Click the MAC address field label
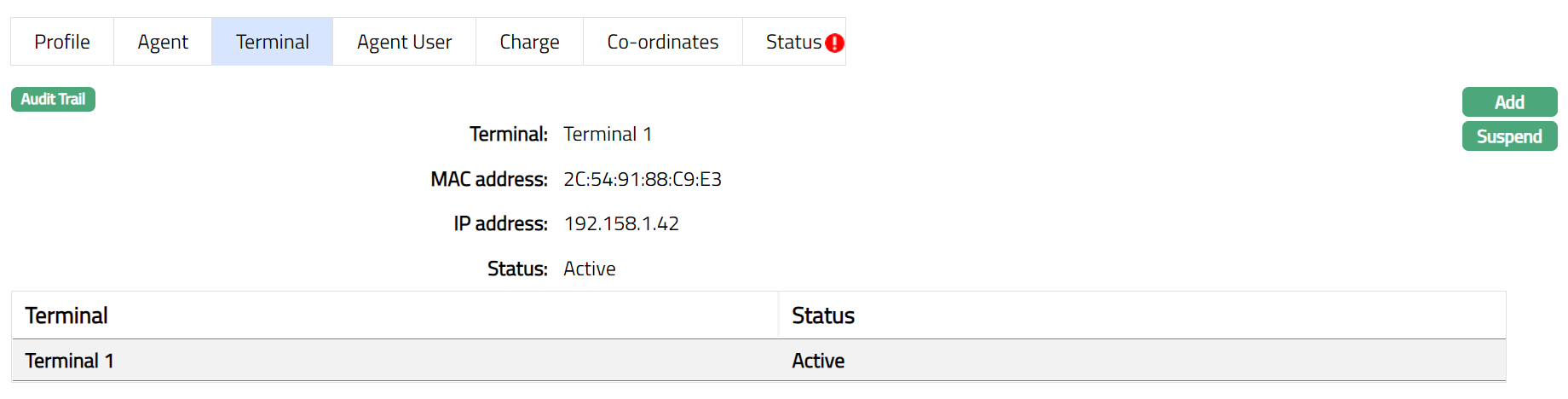 489,179
